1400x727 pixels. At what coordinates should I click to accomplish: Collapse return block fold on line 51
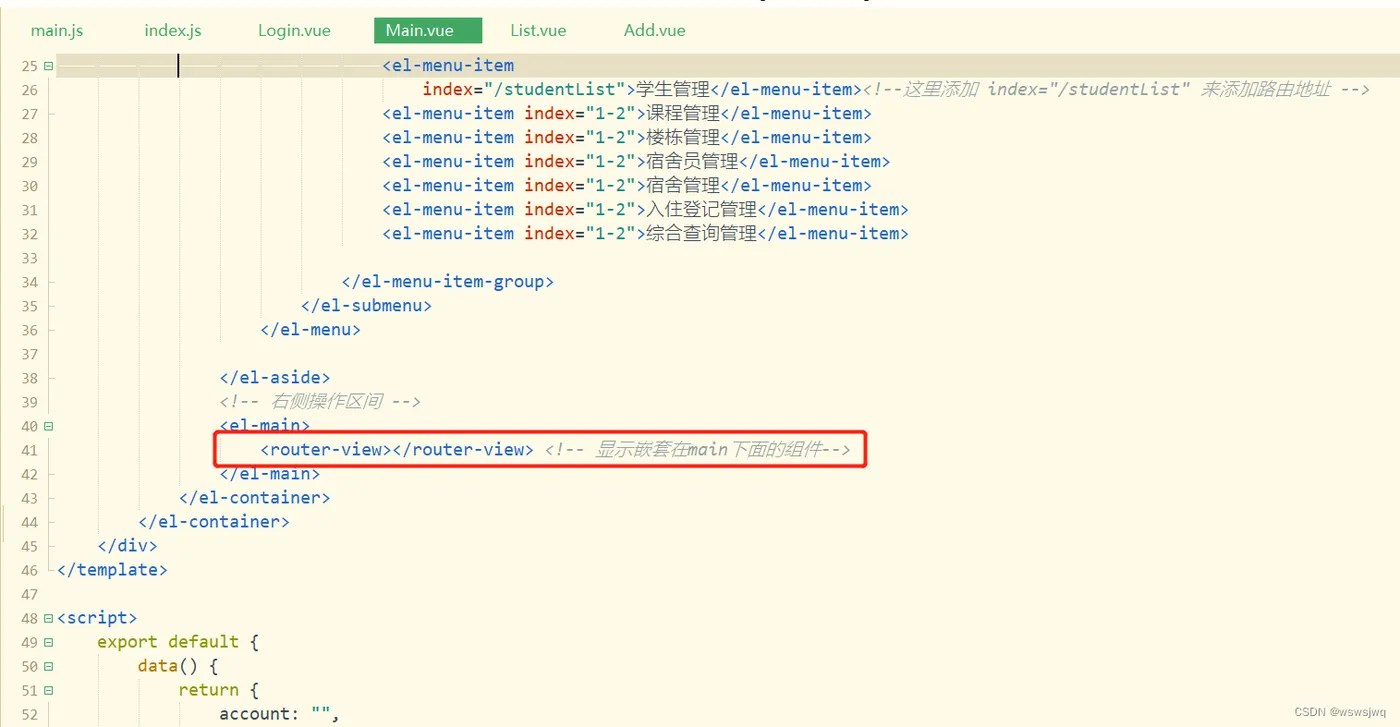point(48,690)
